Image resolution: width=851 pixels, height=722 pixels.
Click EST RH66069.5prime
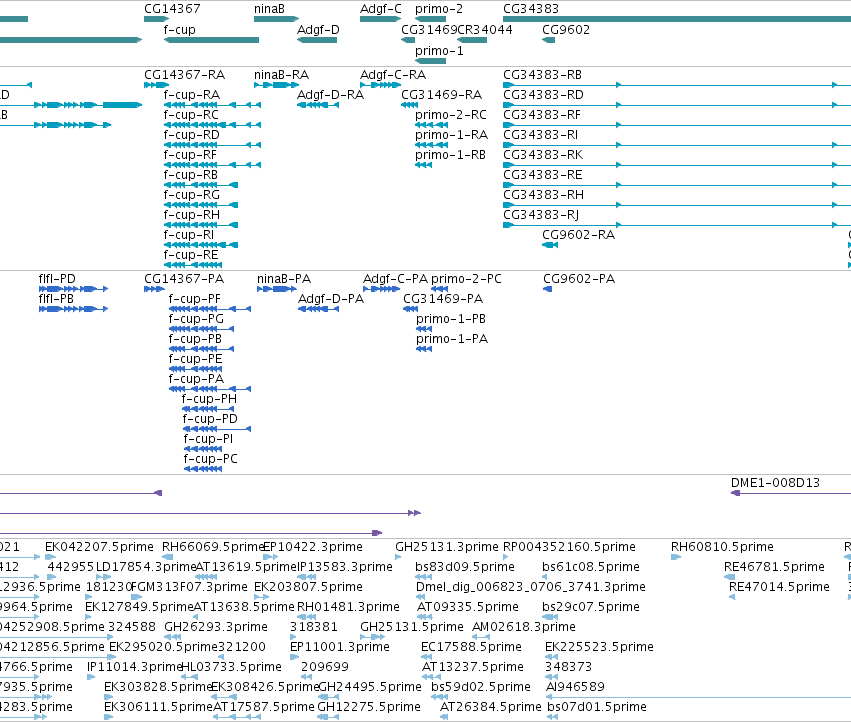[213, 547]
